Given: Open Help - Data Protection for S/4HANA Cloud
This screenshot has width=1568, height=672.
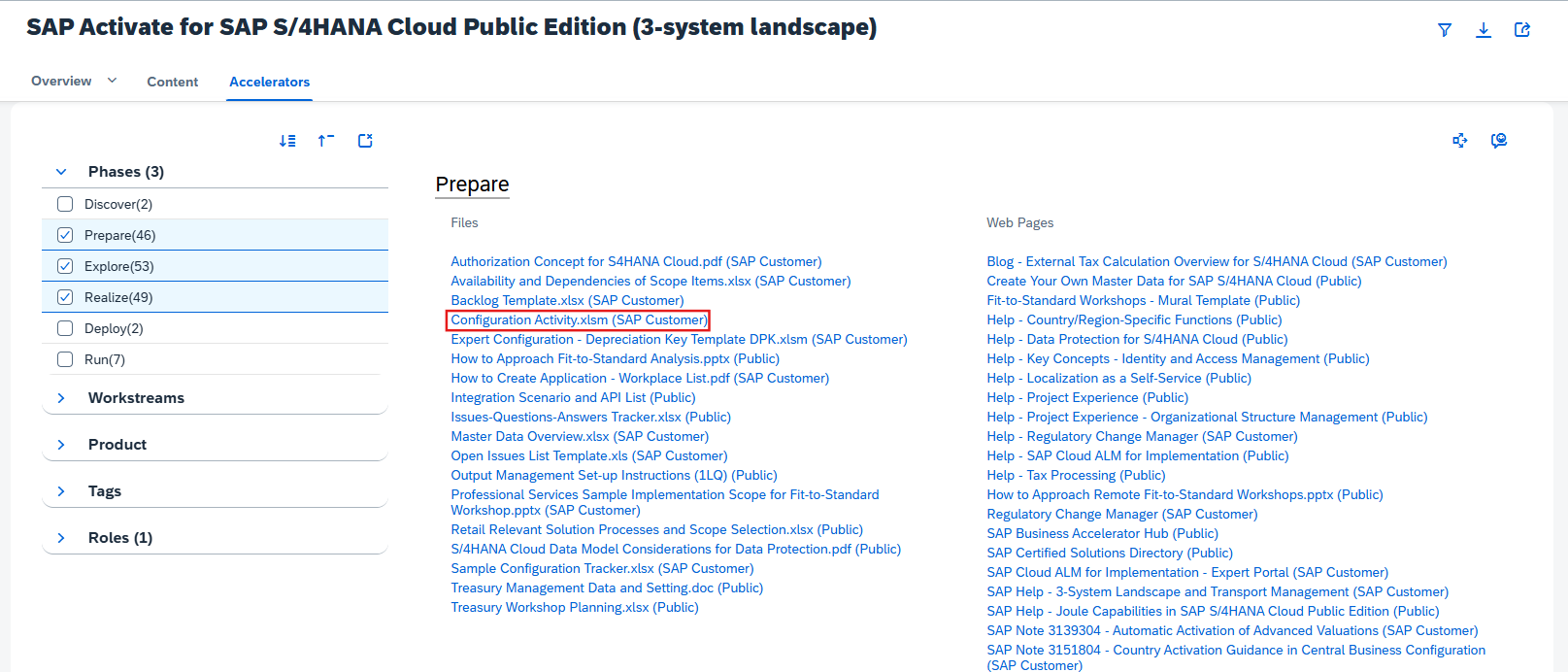Looking at the screenshot, I should tap(1137, 339).
